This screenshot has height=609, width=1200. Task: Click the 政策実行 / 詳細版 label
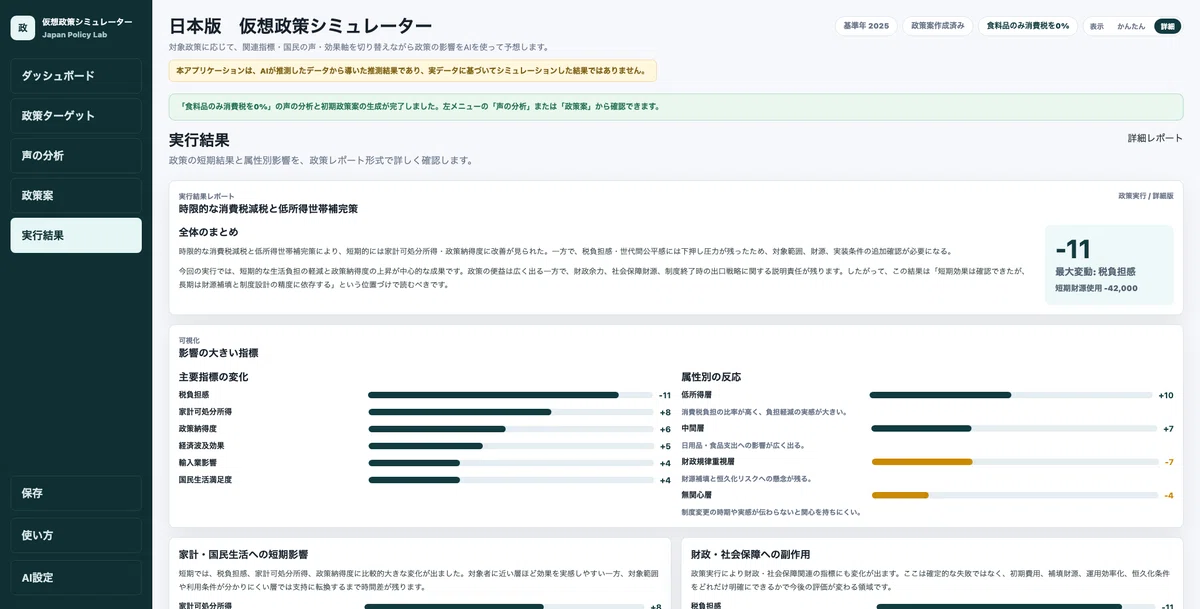coord(1145,196)
